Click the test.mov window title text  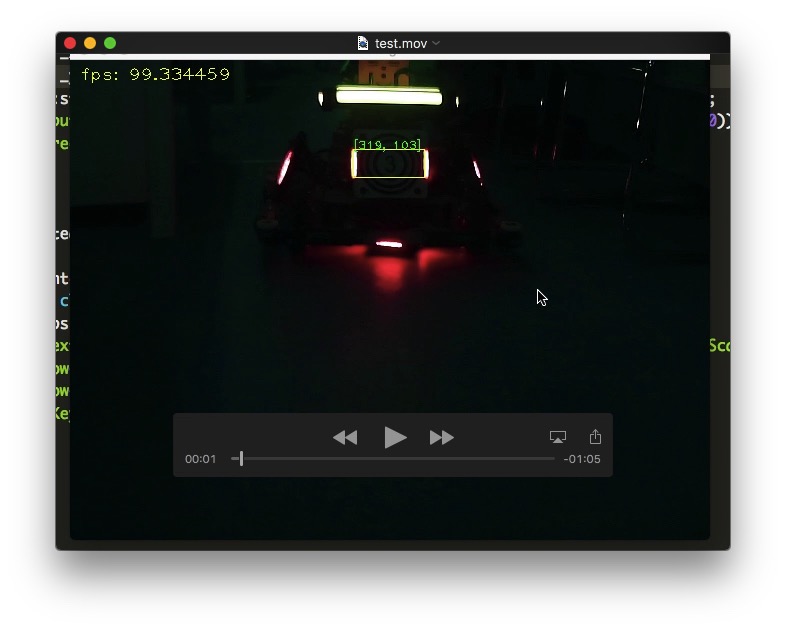pos(401,44)
